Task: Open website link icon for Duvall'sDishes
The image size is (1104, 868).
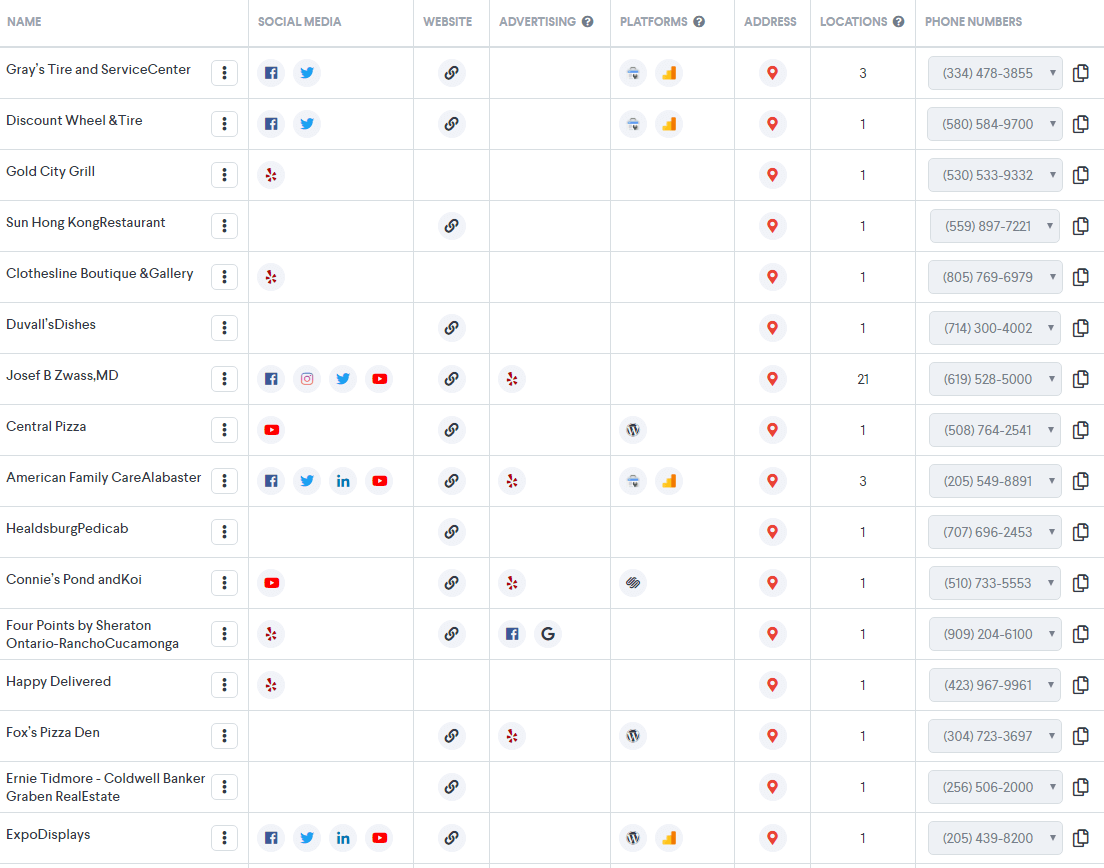Action: pos(451,328)
